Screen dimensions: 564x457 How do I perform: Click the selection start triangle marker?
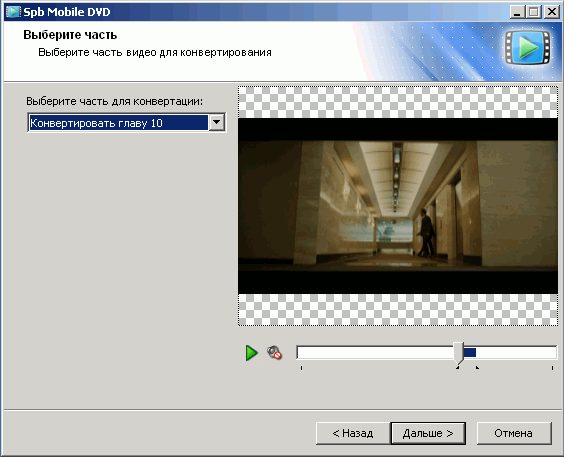[458, 367]
